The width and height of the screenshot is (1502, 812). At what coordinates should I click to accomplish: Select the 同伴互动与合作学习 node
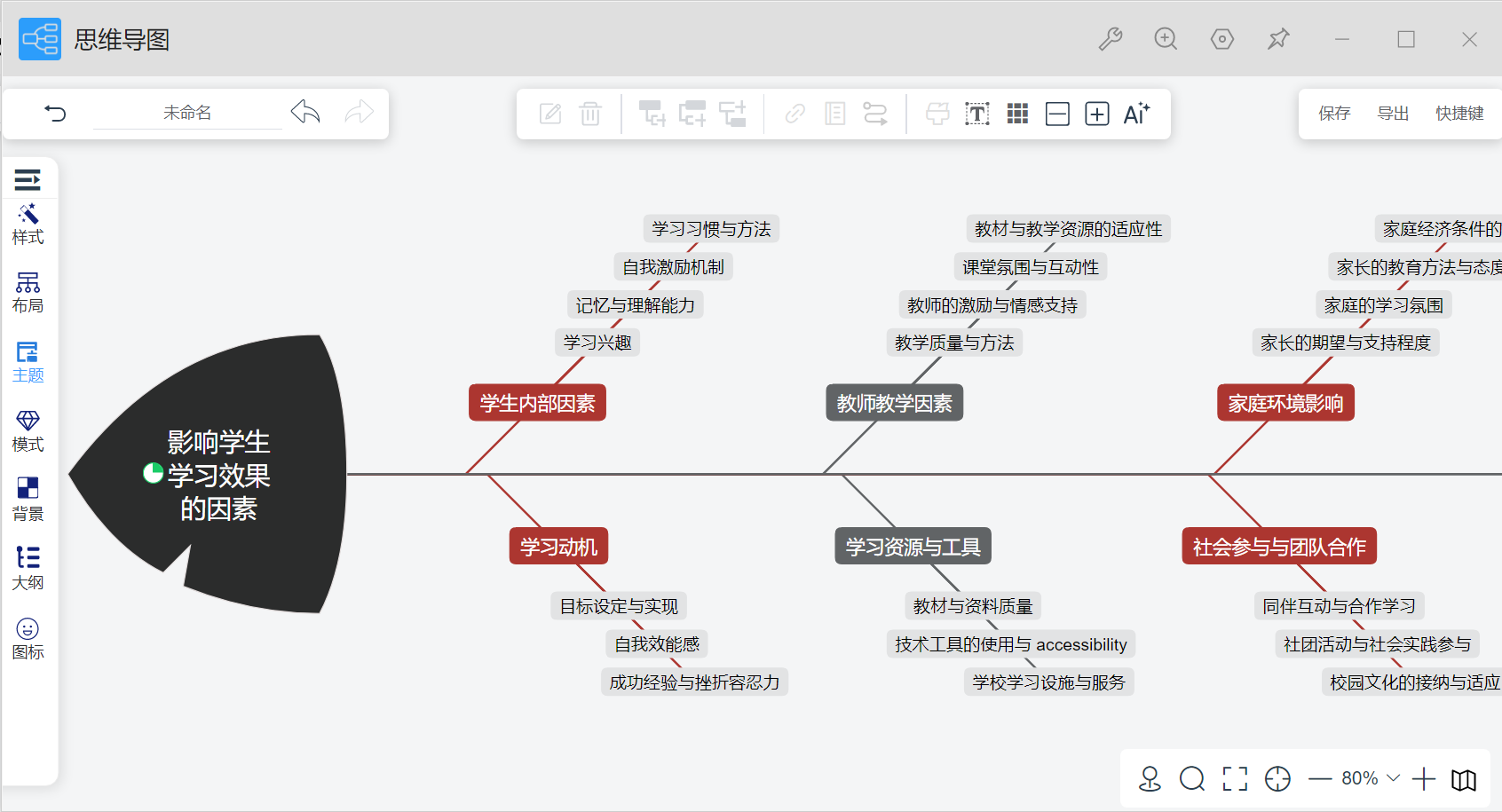point(1339,606)
